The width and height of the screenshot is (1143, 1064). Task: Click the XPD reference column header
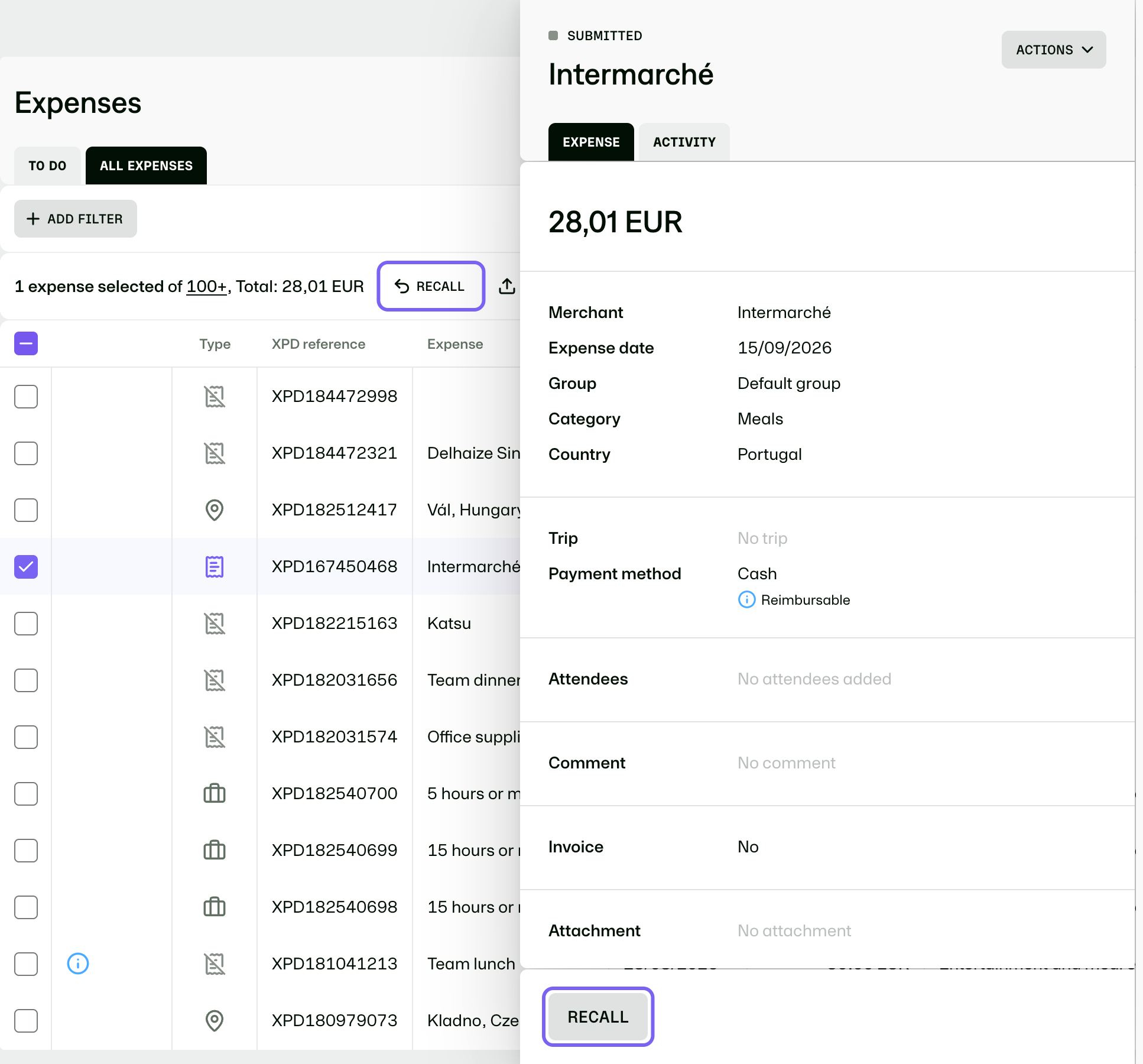point(319,344)
